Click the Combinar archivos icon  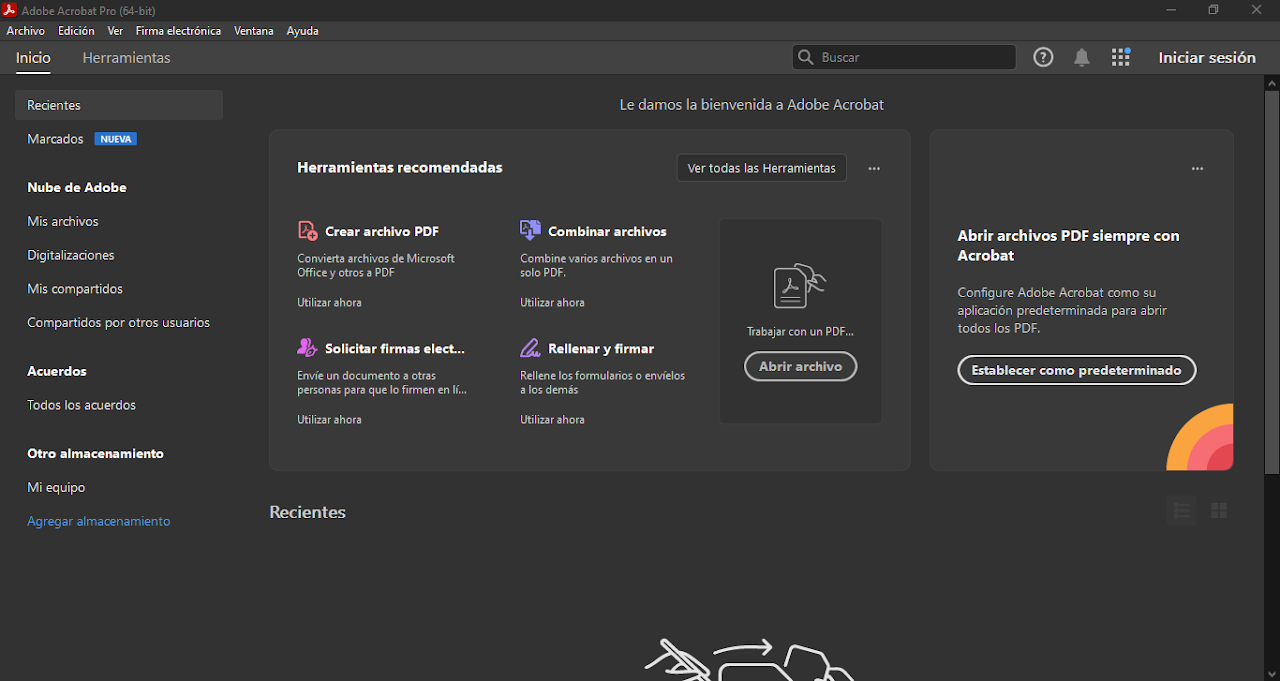pos(530,231)
